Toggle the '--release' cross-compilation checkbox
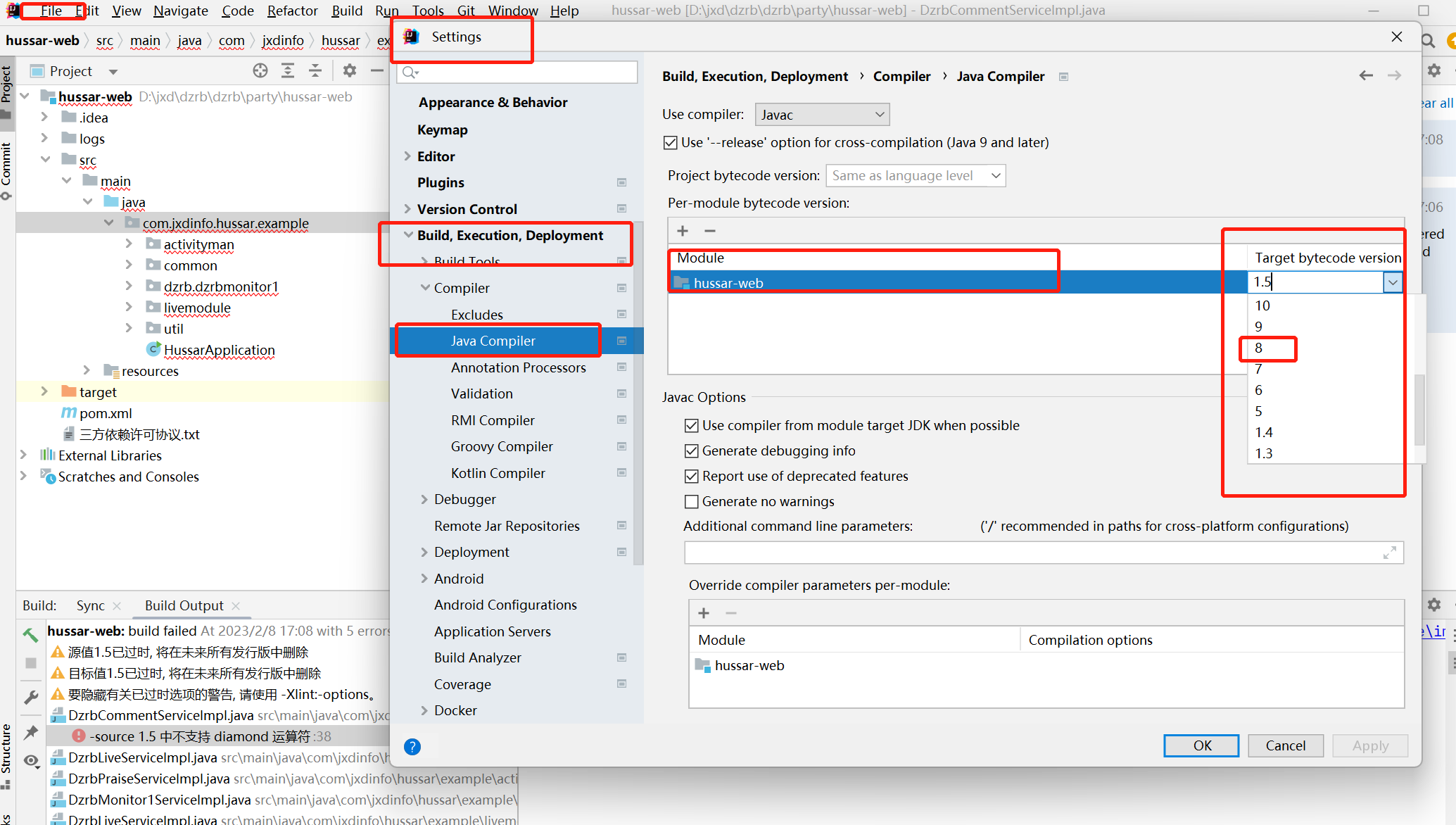 [x=671, y=143]
